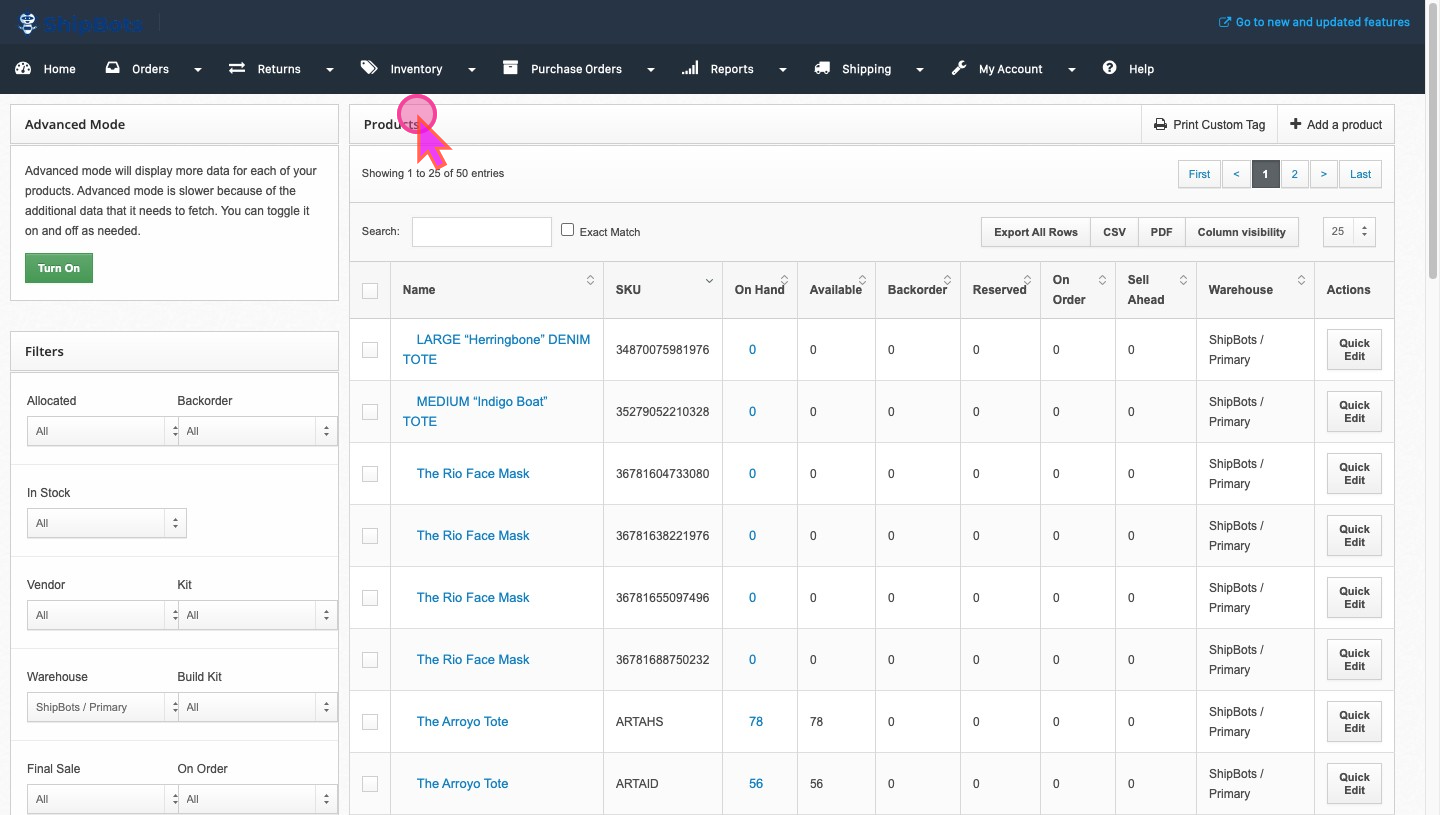
Task: Select the MEDIUM Indigo Boat TOTE row checkbox
Action: tap(370, 412)
